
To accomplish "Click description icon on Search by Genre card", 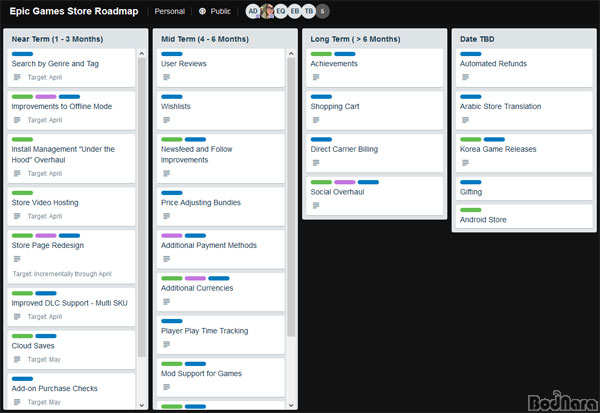I will coord(17,77).
